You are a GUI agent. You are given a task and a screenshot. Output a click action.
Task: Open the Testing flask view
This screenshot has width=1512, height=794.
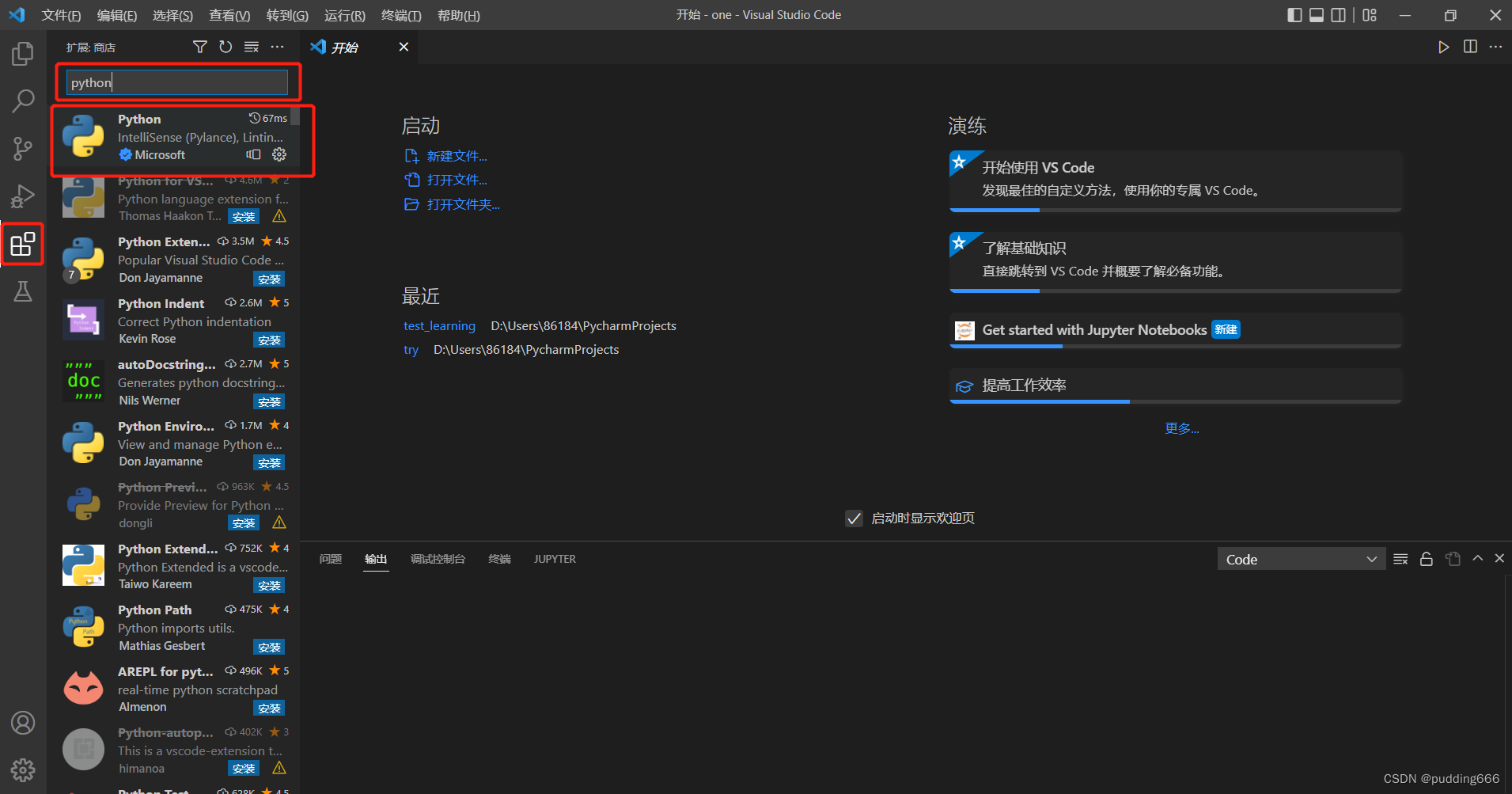click(x=23, y=291)
